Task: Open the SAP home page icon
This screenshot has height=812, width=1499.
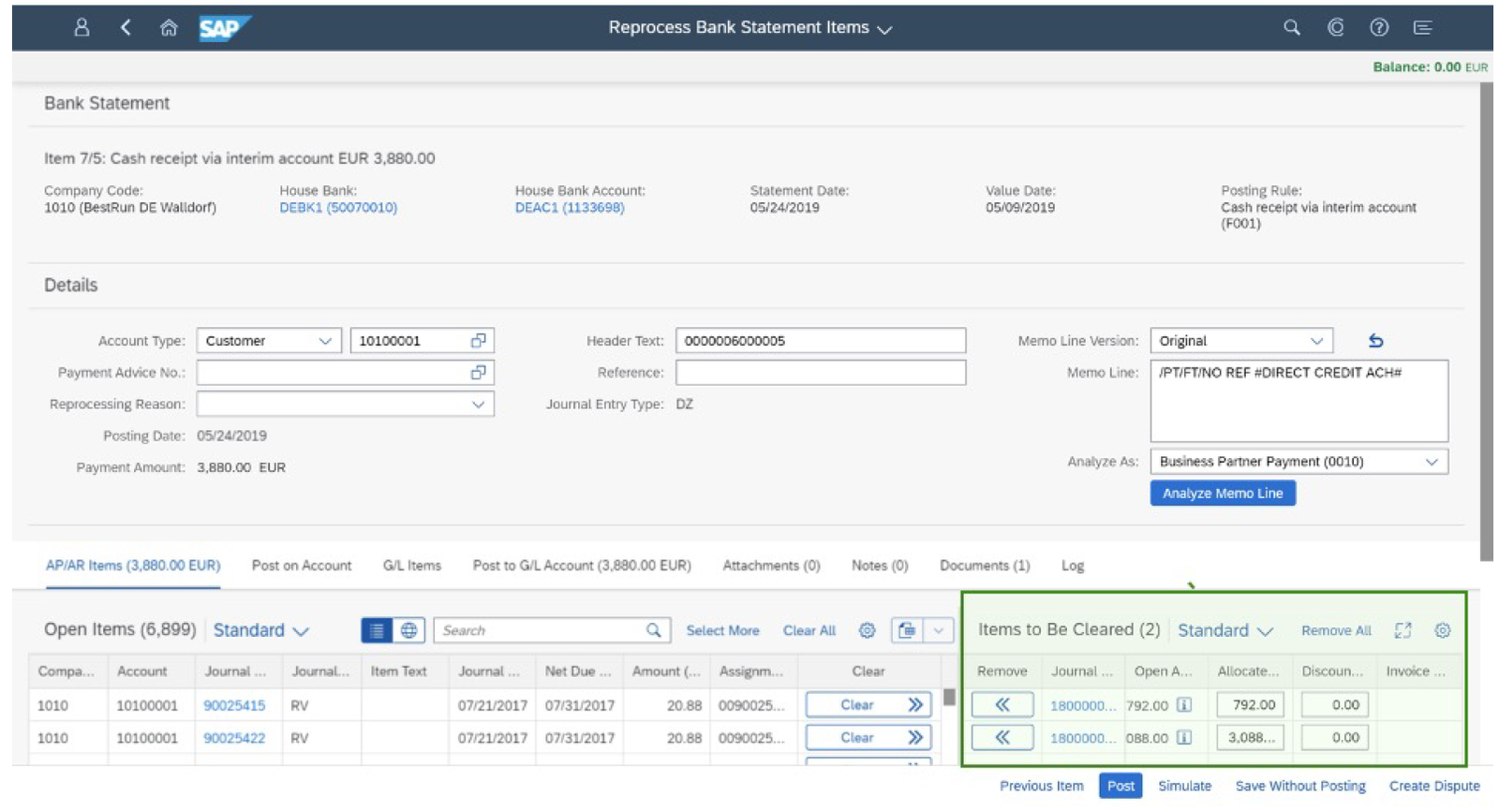Action: pyautogui.click(x=169, y=27)
